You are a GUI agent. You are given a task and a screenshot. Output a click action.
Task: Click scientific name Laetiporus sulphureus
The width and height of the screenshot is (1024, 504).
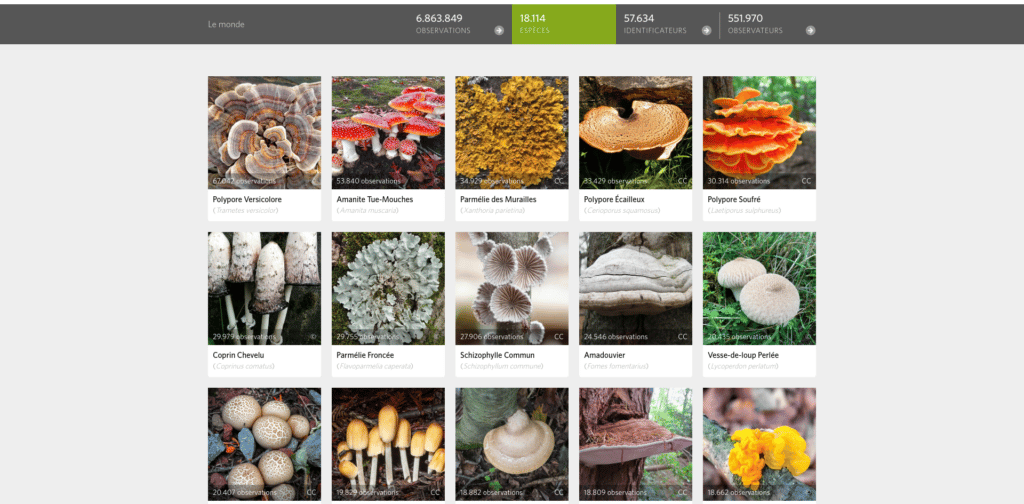point(744,210)
